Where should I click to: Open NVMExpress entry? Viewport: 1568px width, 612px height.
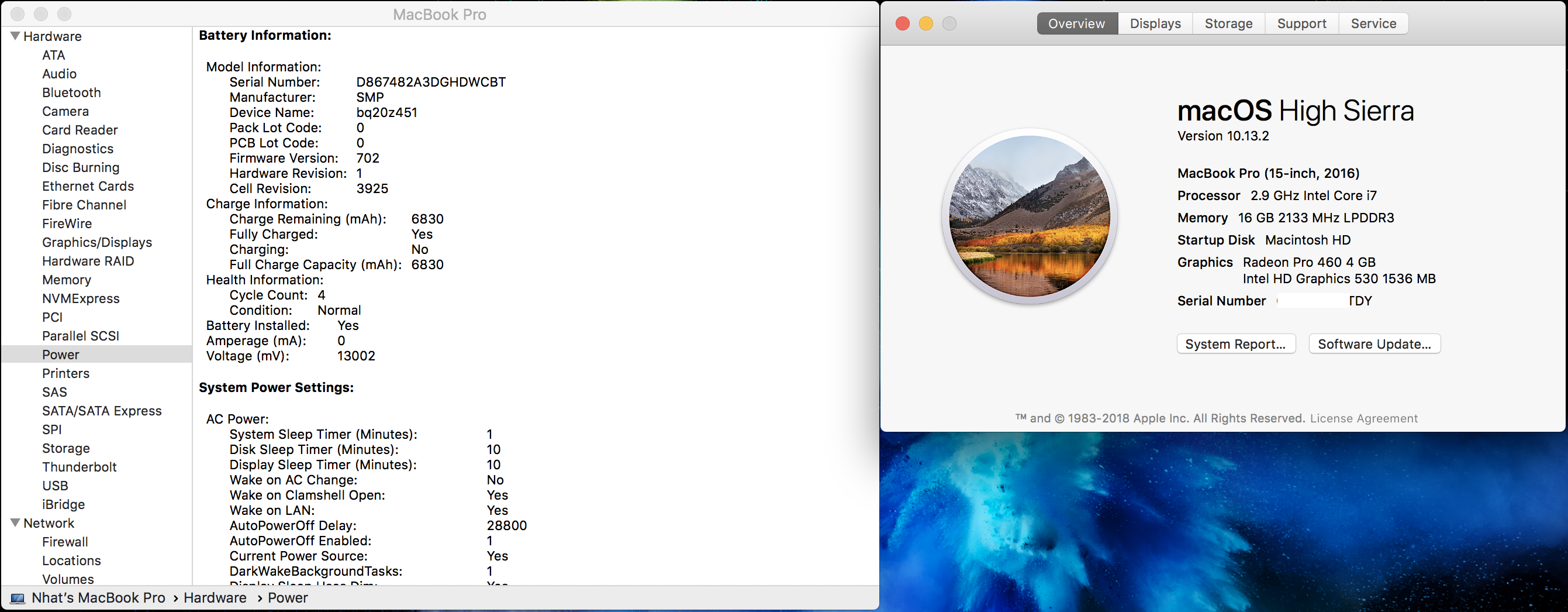(x=80, y=298)
